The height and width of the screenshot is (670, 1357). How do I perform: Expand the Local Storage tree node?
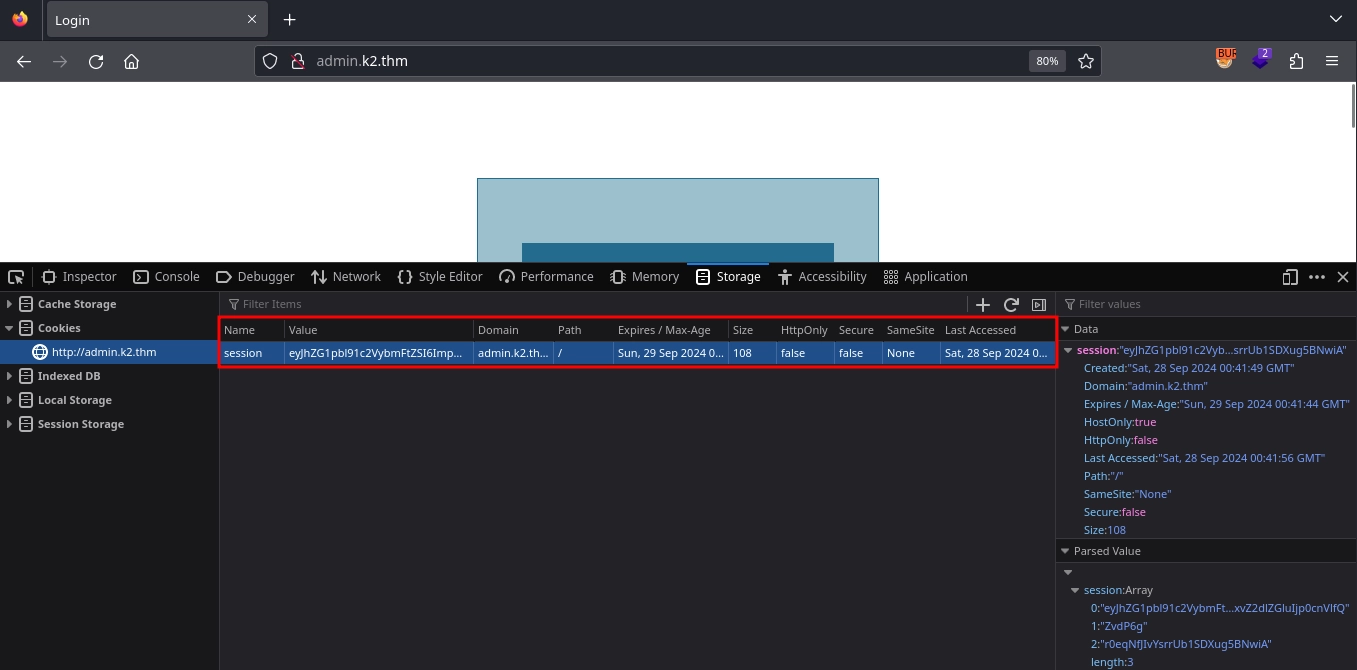(x=10, y=400)
